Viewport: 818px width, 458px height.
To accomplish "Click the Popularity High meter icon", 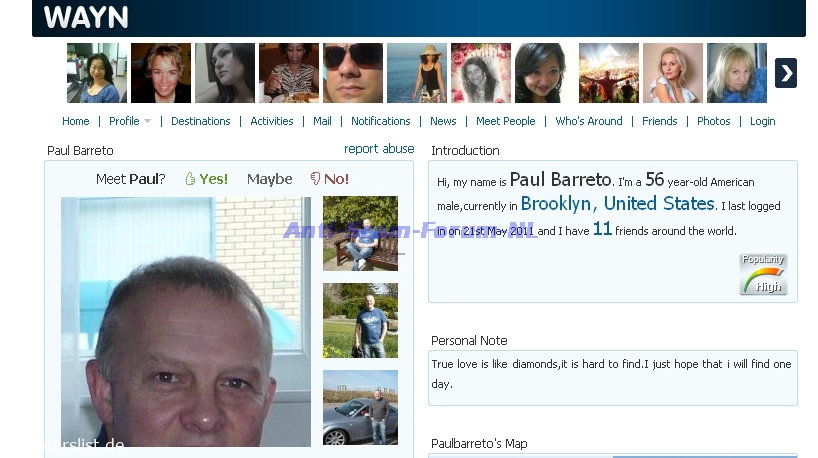I will pos(763,274).
